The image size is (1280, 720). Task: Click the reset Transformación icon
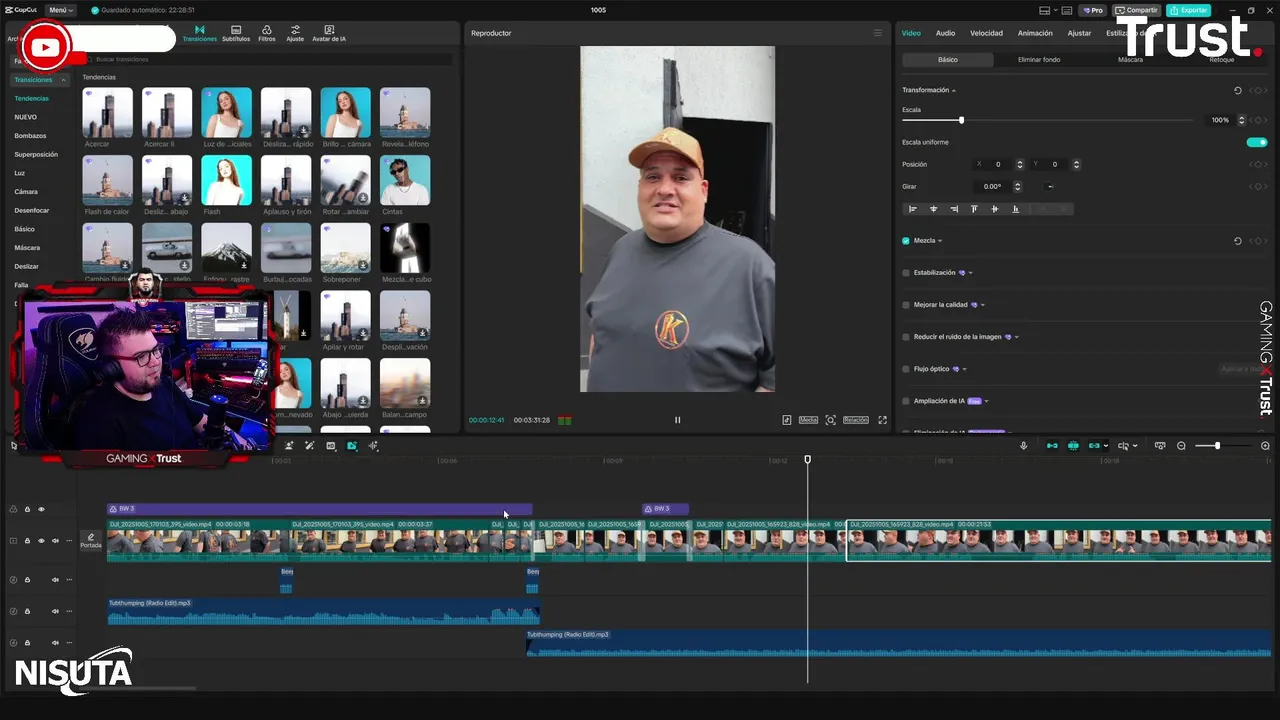[1237, 90]
